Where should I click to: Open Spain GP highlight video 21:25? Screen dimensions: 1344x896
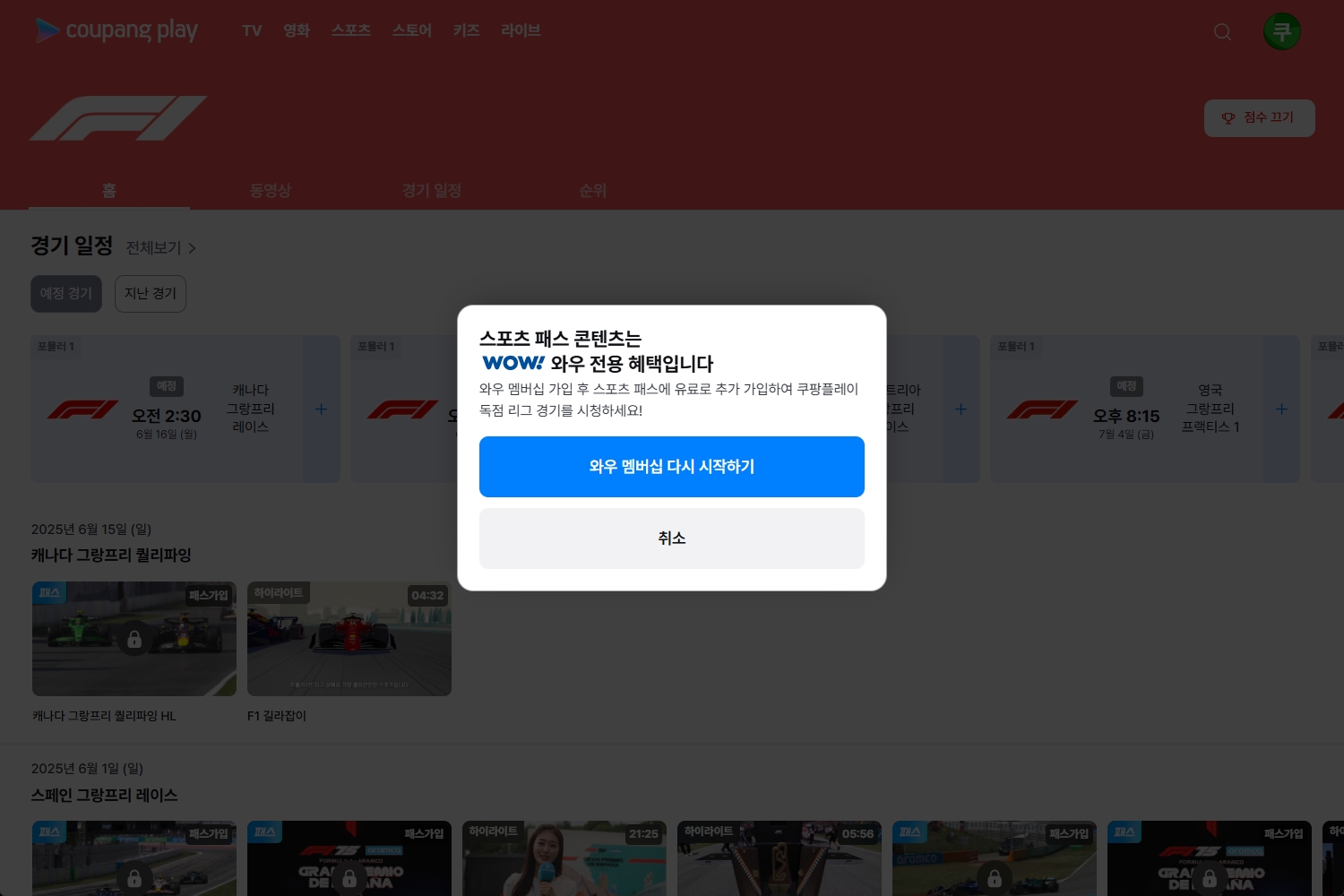564,858
